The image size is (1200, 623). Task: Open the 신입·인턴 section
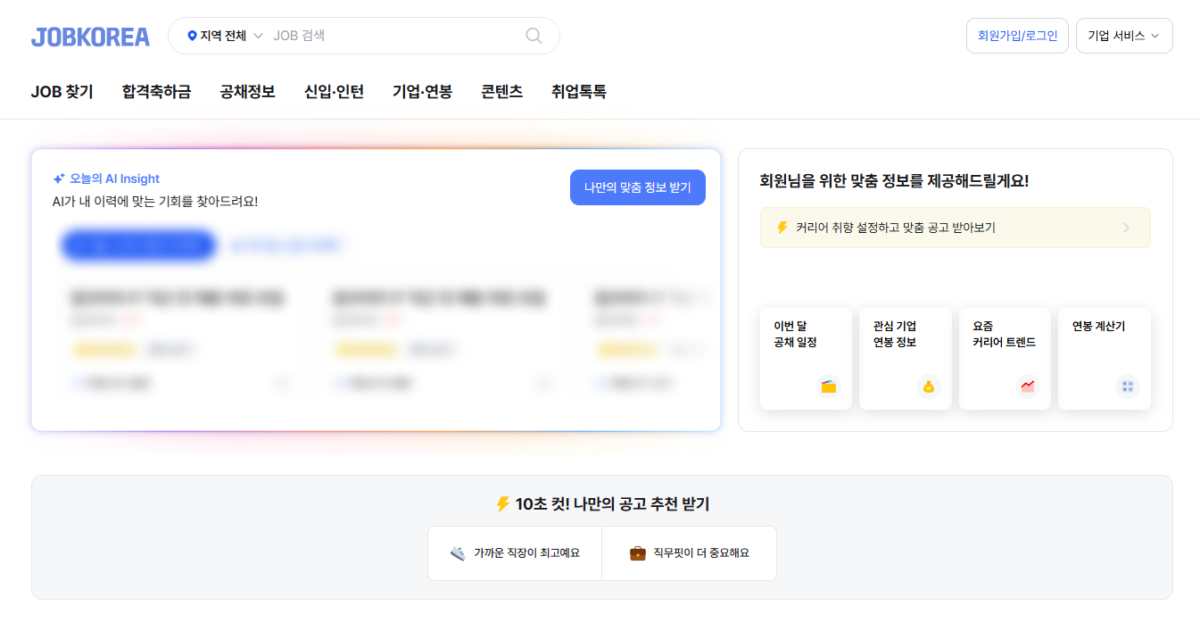pyautogui.click(x=333, y=90)
